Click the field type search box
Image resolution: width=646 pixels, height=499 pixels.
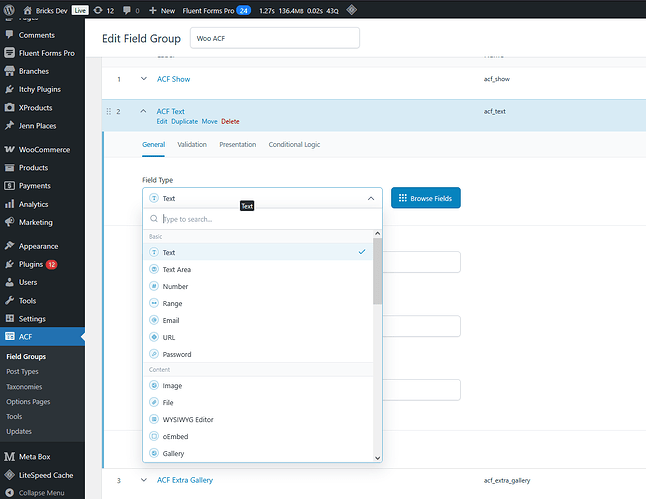coord(262,219)
